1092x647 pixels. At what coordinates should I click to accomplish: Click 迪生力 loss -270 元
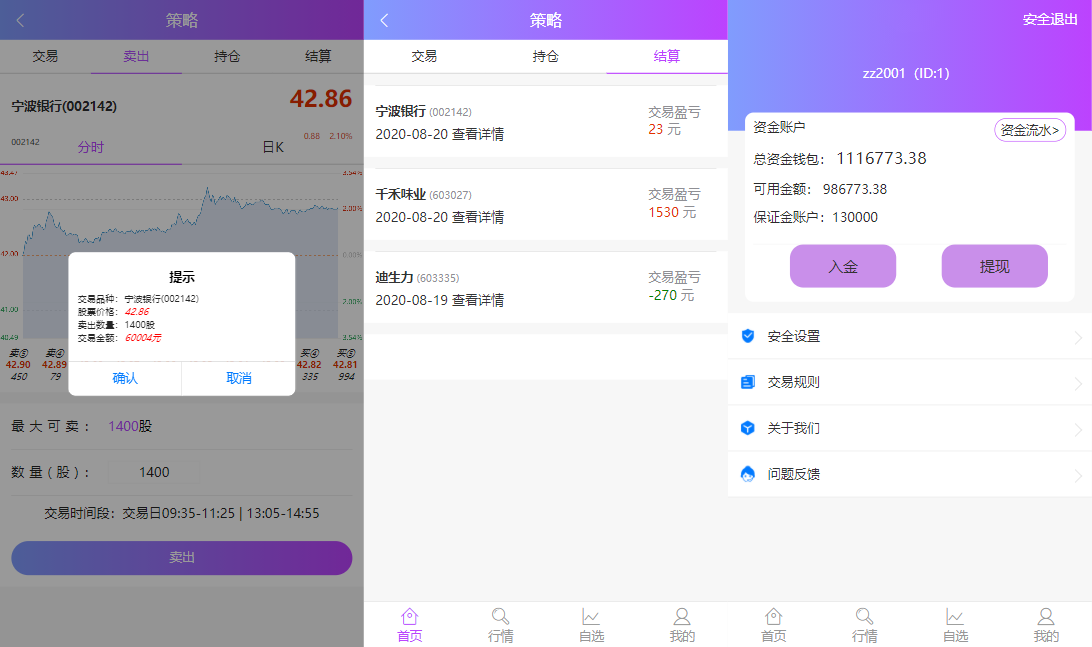672,295
